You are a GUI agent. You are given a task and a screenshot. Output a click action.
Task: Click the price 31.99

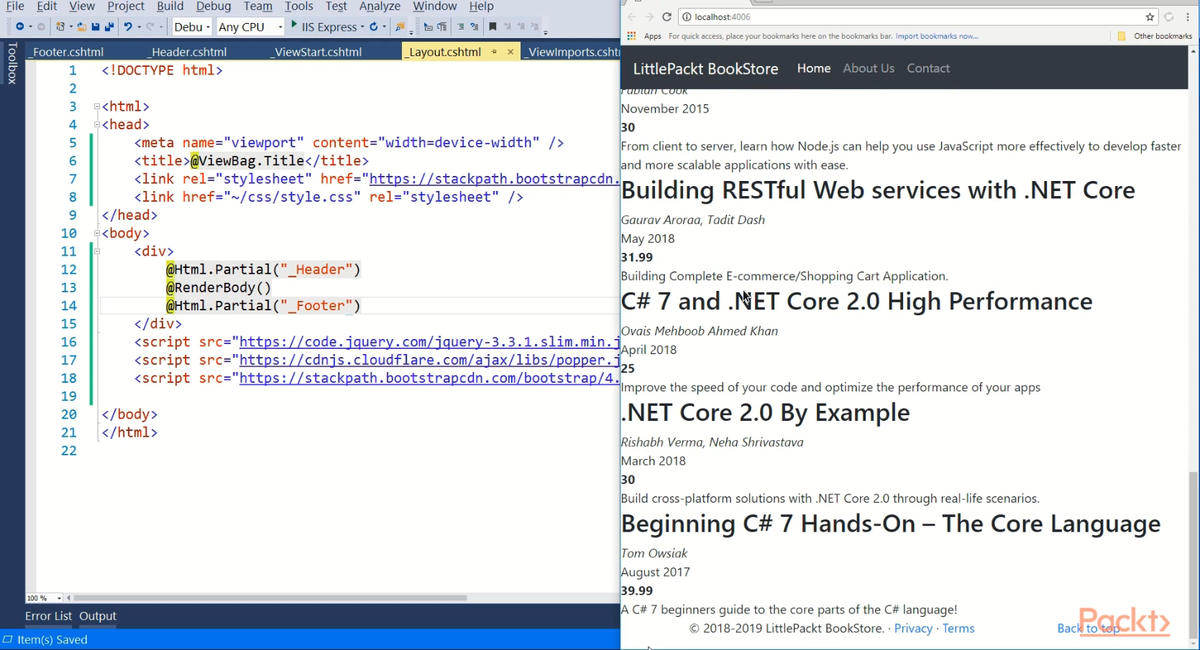pyautogui.click(x=637, y=257)
